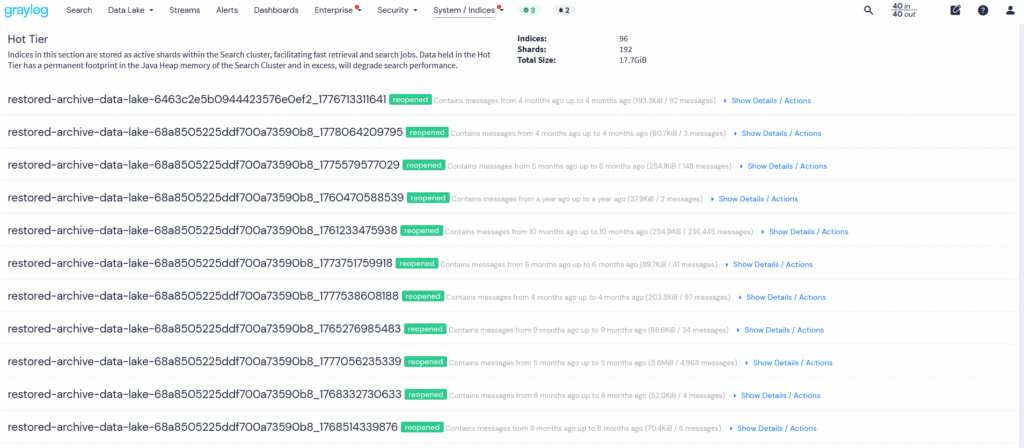Viewport: 1024px width, 448px height.
Task: Open the Data Lake dropdown menu
Action: point(131,10)
